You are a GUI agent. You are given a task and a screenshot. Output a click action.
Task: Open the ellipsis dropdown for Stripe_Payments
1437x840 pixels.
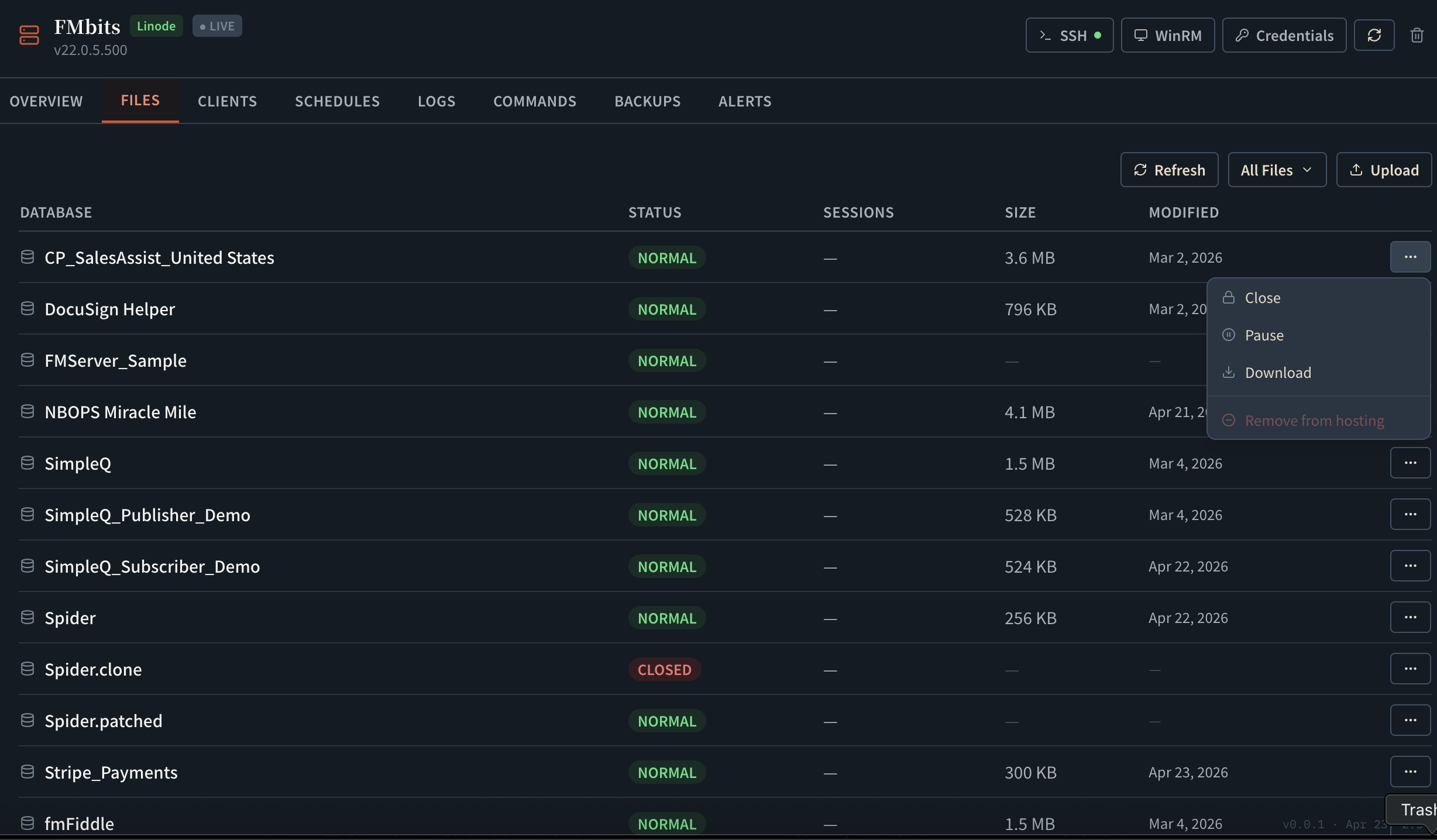[x=1410, y=772]
